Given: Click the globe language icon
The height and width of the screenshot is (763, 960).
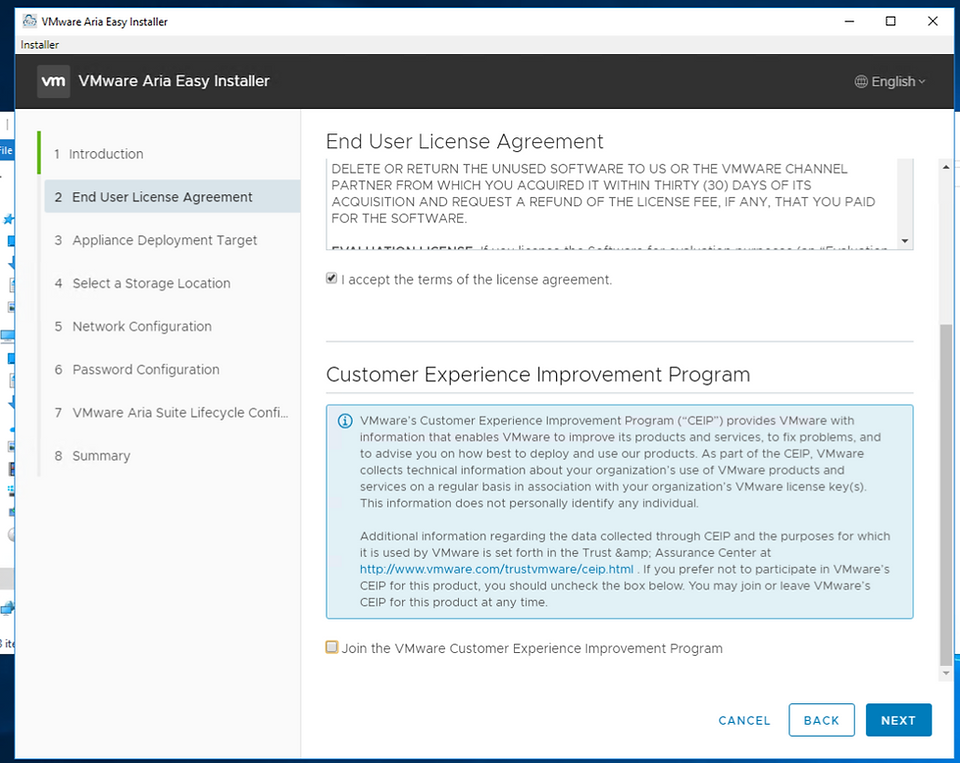Looking at the screenshot, I should point(861,81).
